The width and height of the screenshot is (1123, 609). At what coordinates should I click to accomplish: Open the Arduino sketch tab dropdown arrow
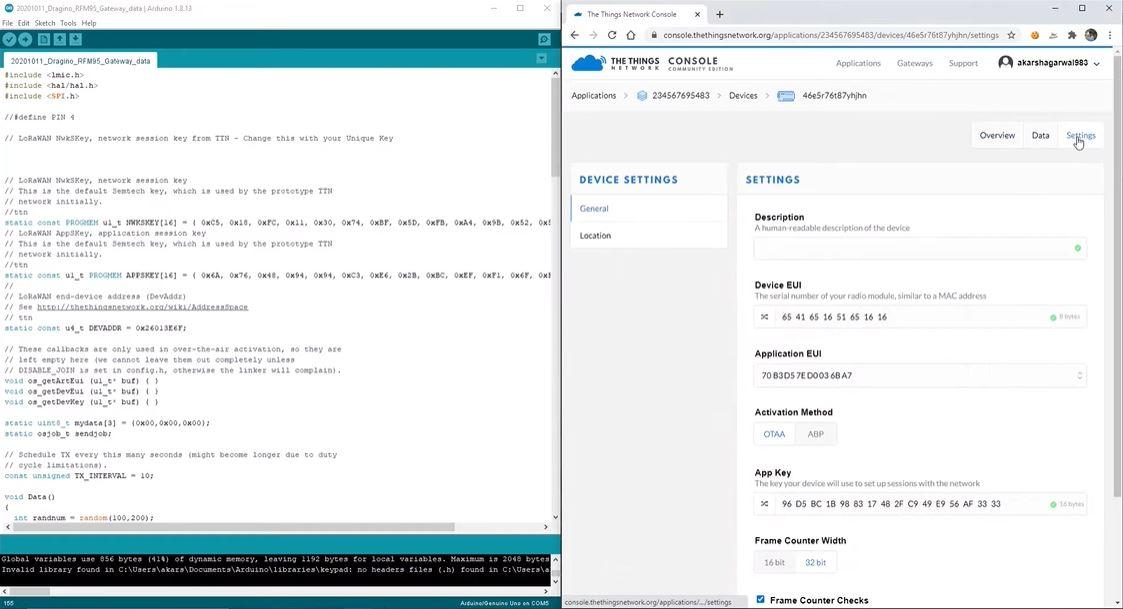(541, 59)
